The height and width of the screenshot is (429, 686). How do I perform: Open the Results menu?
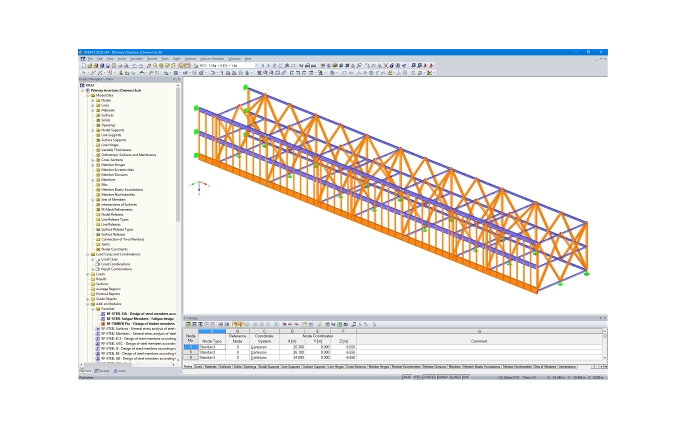(x=152, y=59)
